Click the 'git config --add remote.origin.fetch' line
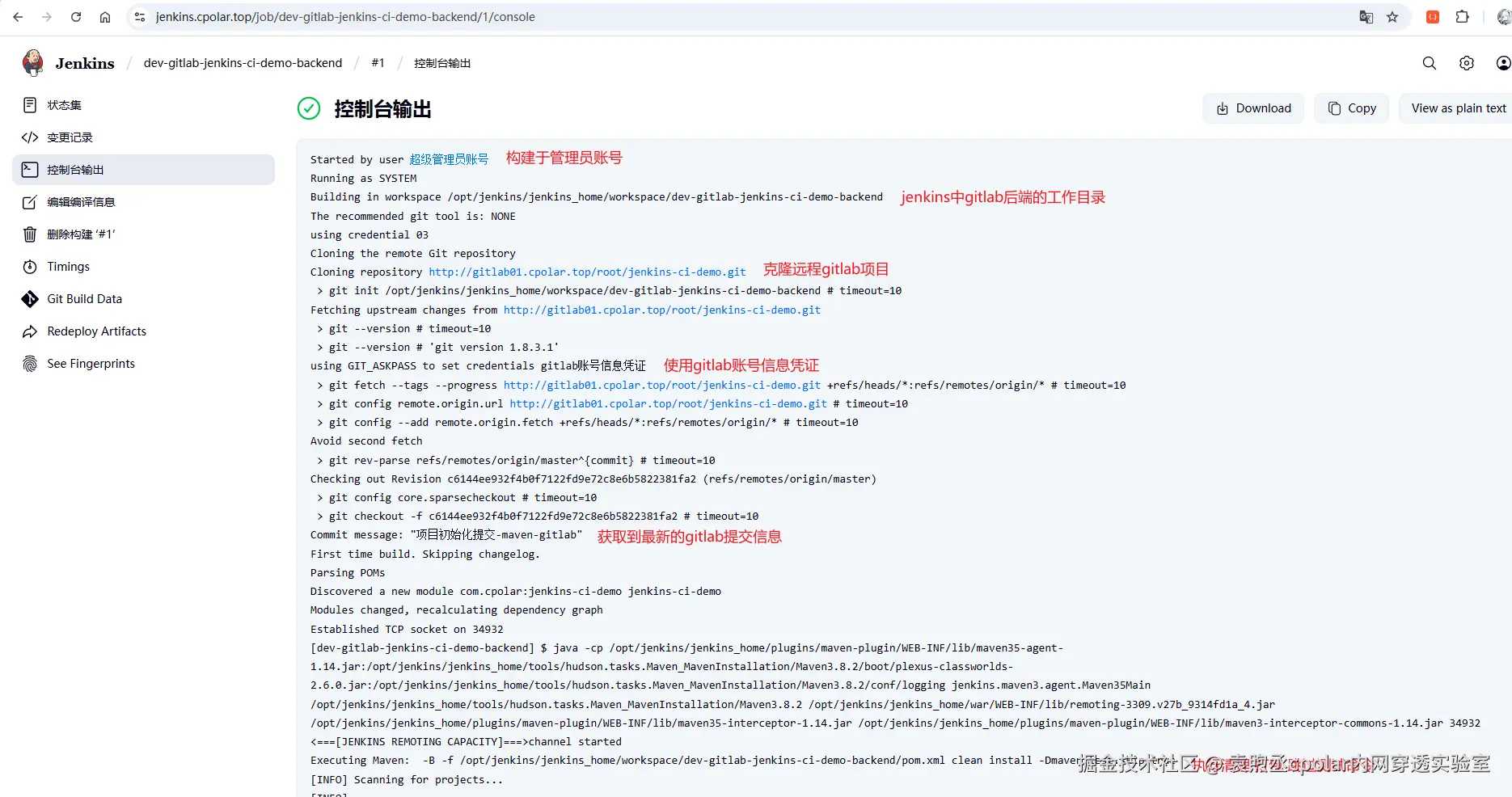 (x=587, y=423)
